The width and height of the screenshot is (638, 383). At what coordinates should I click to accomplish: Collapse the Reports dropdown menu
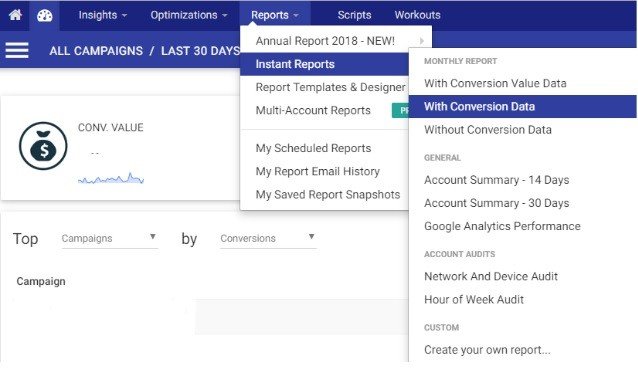(275, 15)
